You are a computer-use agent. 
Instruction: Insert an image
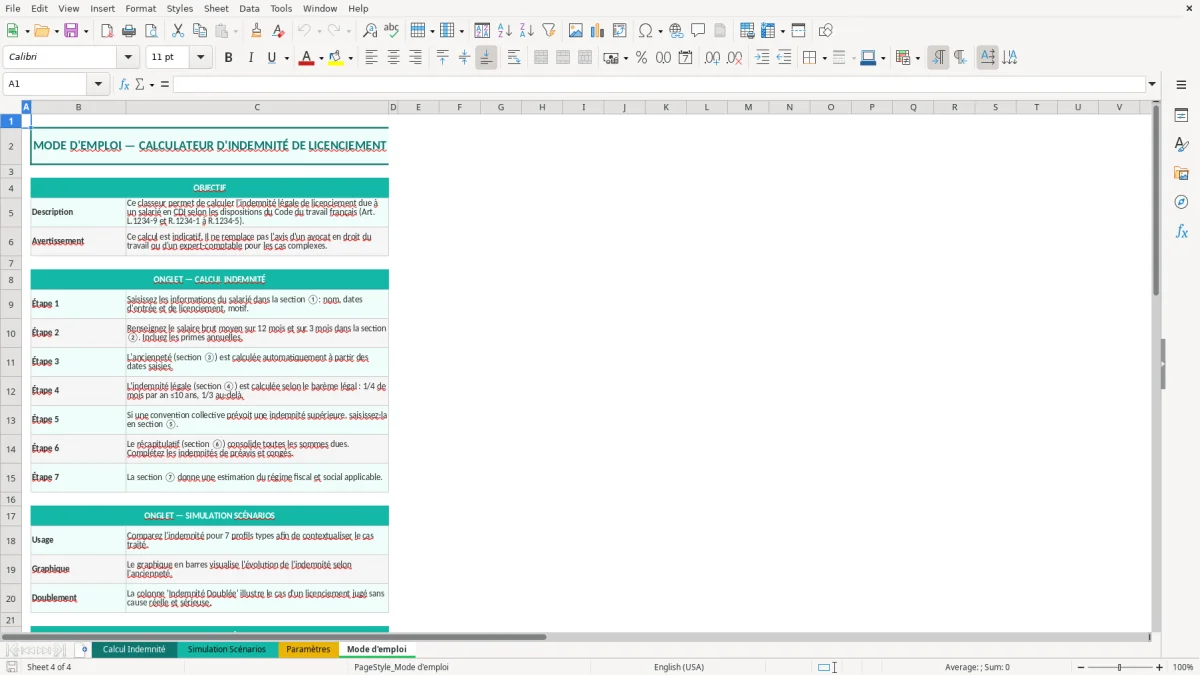pyautogui.click(x=576, y=31)
